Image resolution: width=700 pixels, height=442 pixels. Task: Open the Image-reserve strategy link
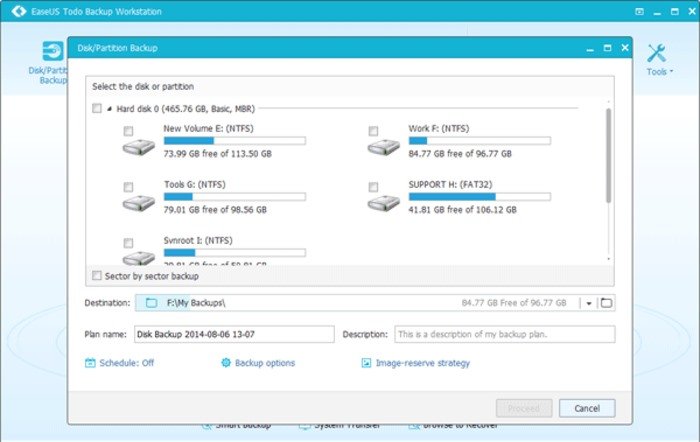[x=422, y=363]
